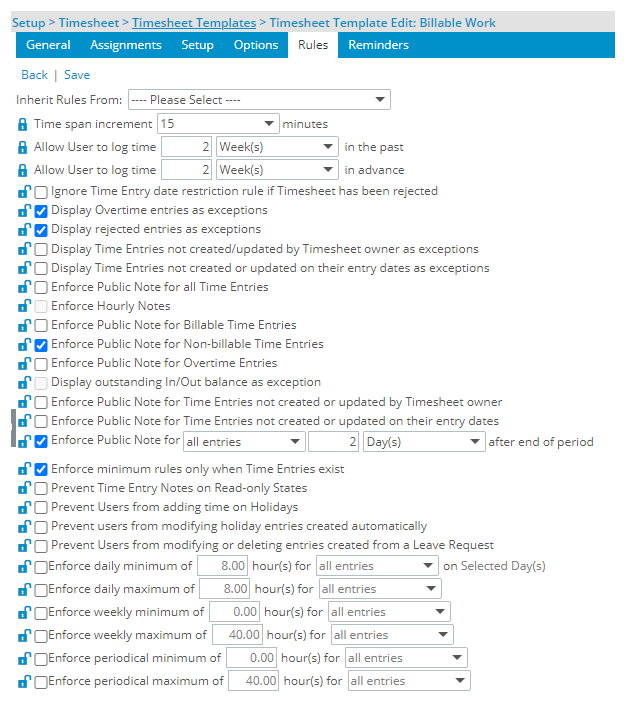Click lock icon for Enforce daily minimum
The image size is (627, 709).
[x=24, y=566]
